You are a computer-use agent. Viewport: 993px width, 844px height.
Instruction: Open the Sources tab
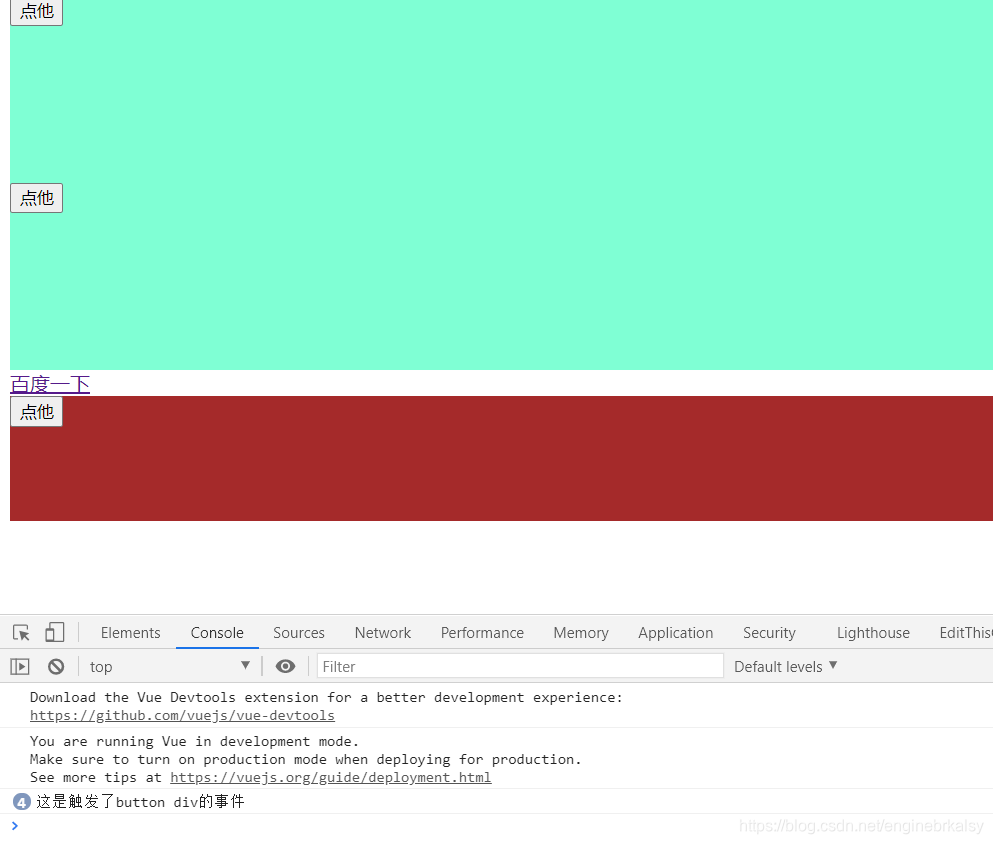pyautogui.click(x=299, y=633)
